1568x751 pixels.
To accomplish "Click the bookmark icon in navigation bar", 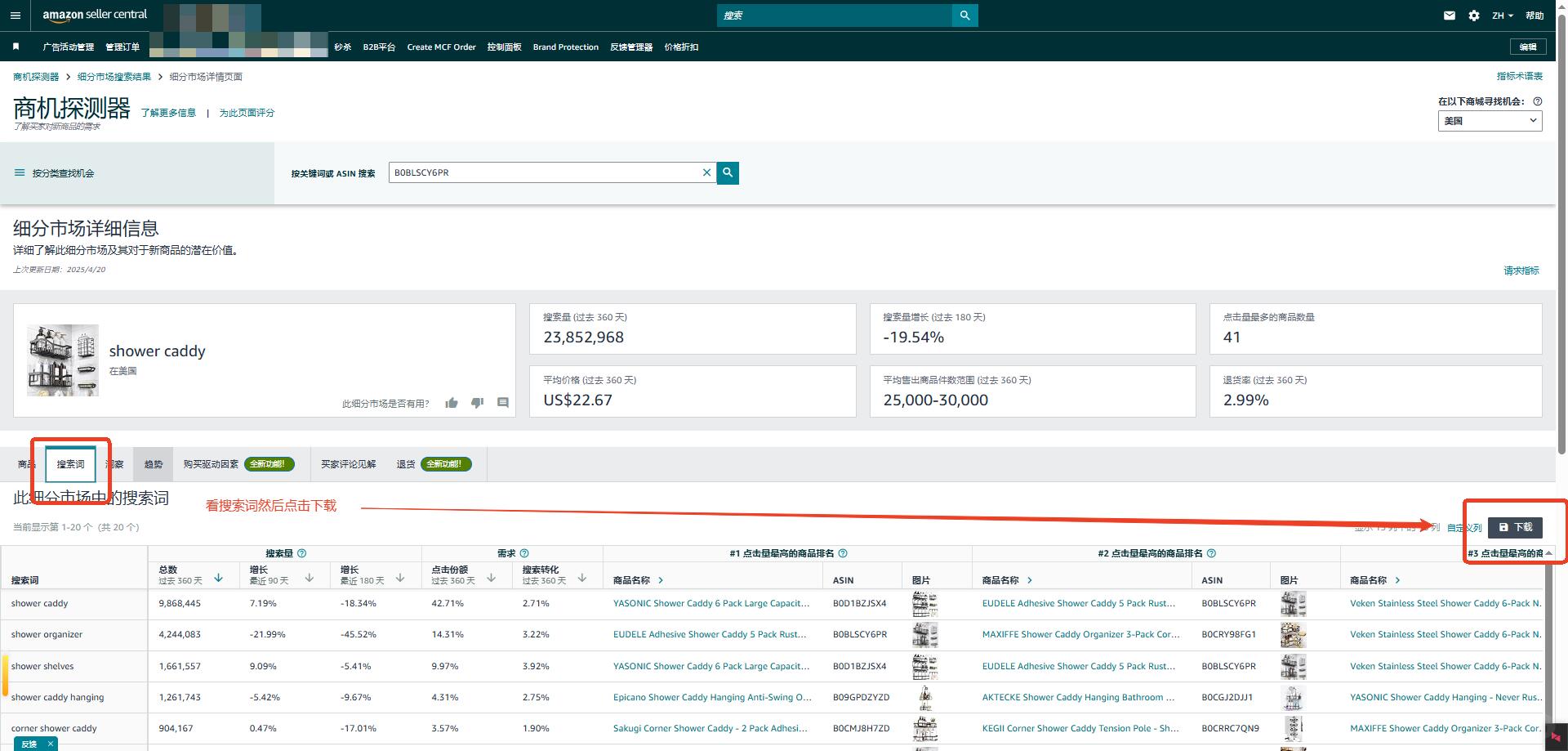I will pyautogui.click(x=16, y=47).
